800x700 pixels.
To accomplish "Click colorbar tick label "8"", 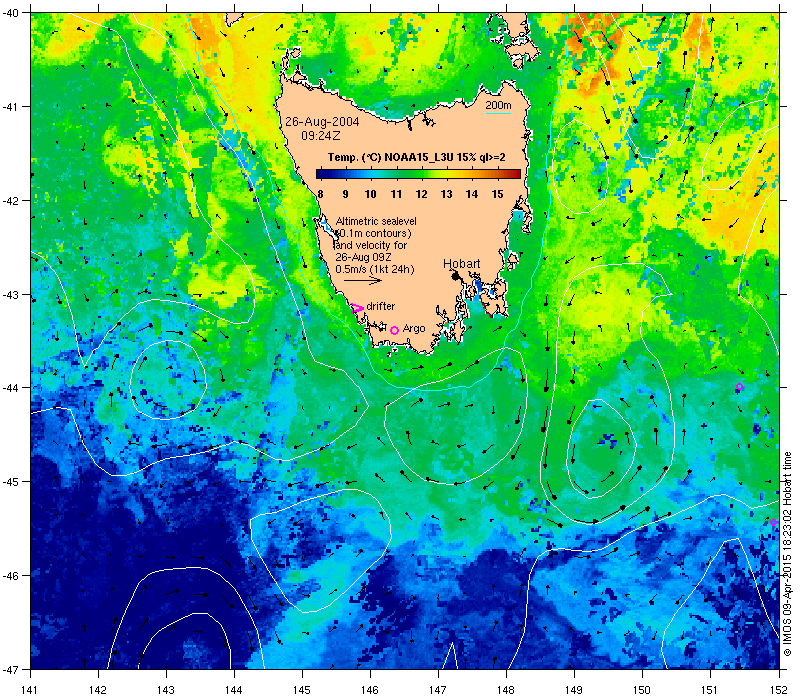I will tap(320, 194).
